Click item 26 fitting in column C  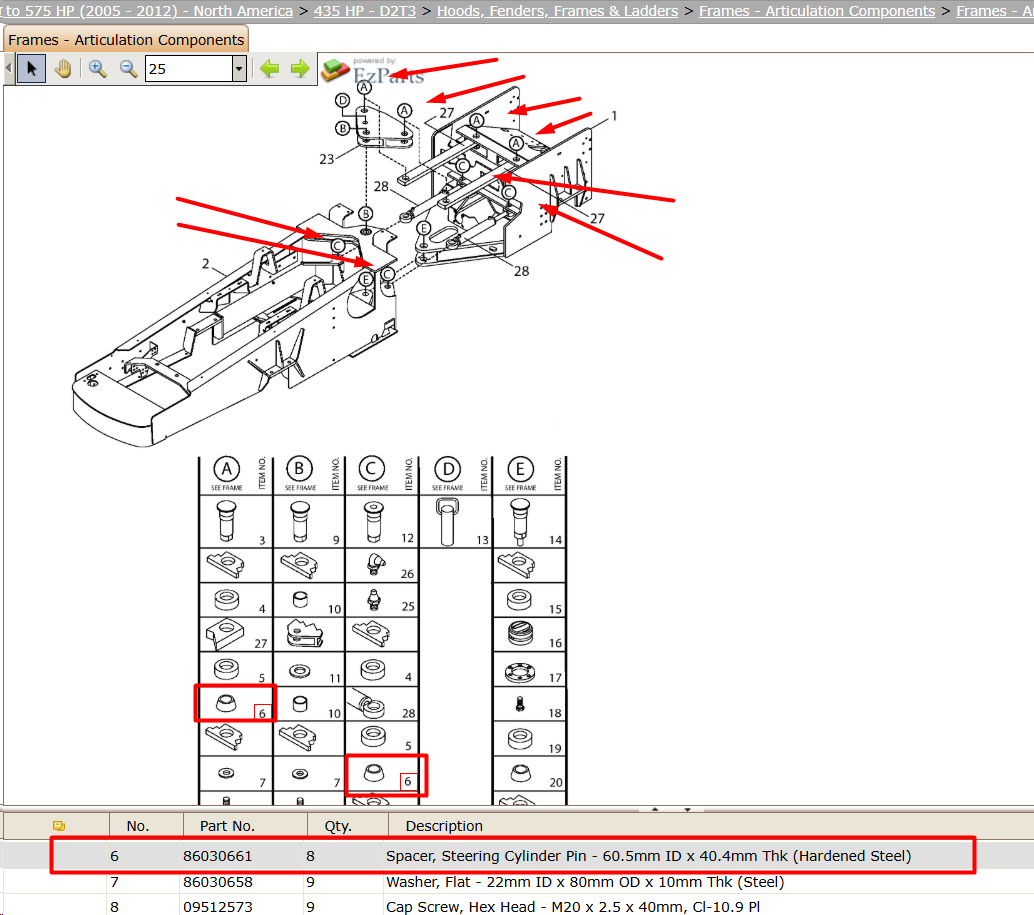pos(376,564)
